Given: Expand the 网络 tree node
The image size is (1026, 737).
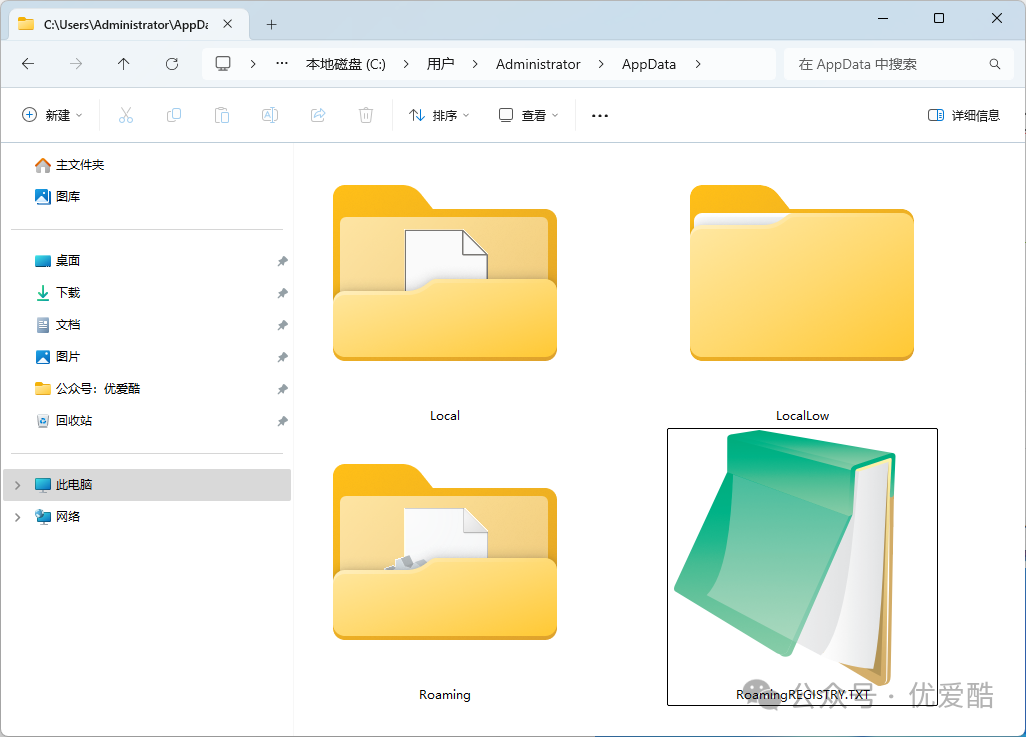Looking at the screenshot, I should (17, 517).
